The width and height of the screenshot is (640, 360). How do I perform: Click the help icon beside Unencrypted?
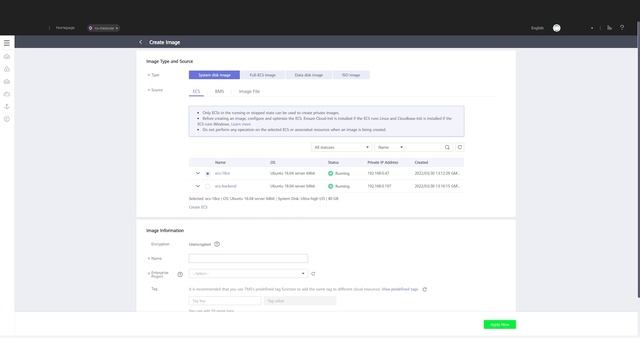217,244
